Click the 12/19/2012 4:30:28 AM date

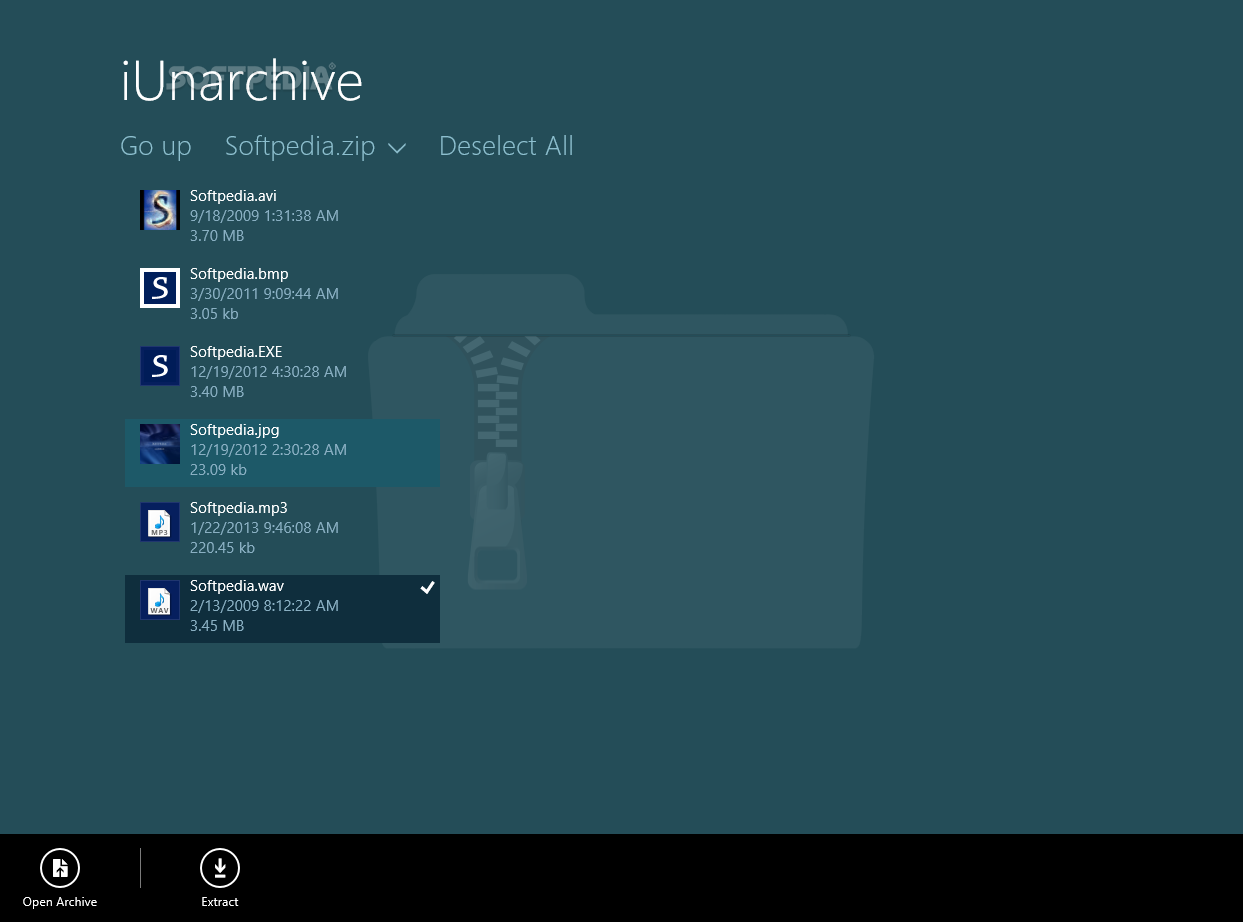(x=268, y=372)
